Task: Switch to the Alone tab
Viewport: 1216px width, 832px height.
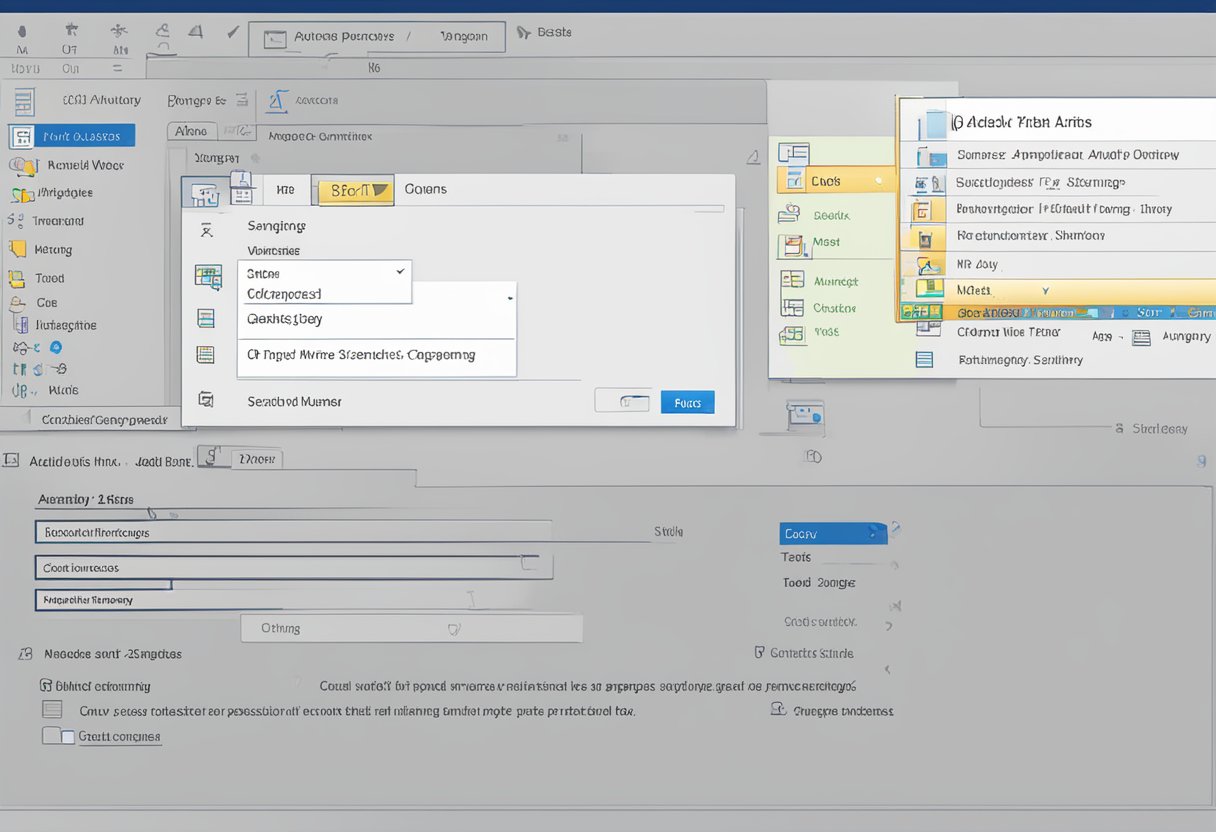Action: [191, 131]
